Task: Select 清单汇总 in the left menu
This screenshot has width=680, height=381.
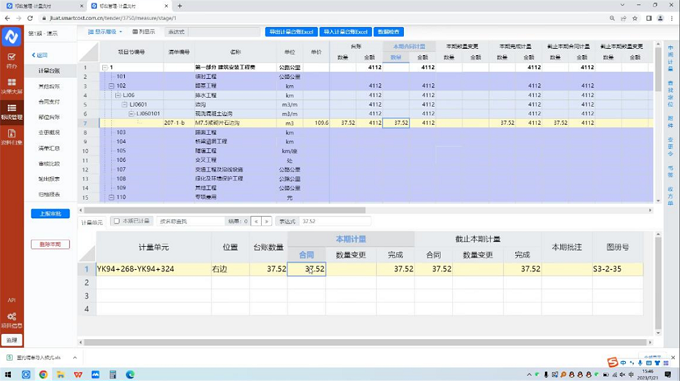Action: pyautogui.click(x=49, y=148)
